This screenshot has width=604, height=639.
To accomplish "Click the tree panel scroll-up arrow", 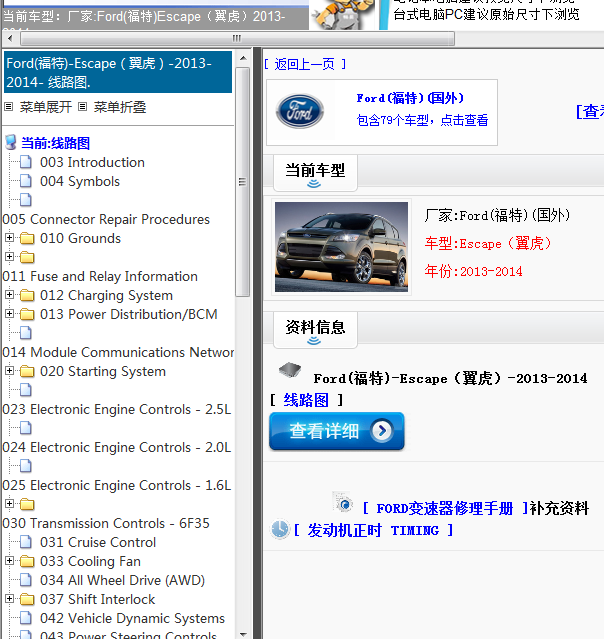I will point(243,58).
